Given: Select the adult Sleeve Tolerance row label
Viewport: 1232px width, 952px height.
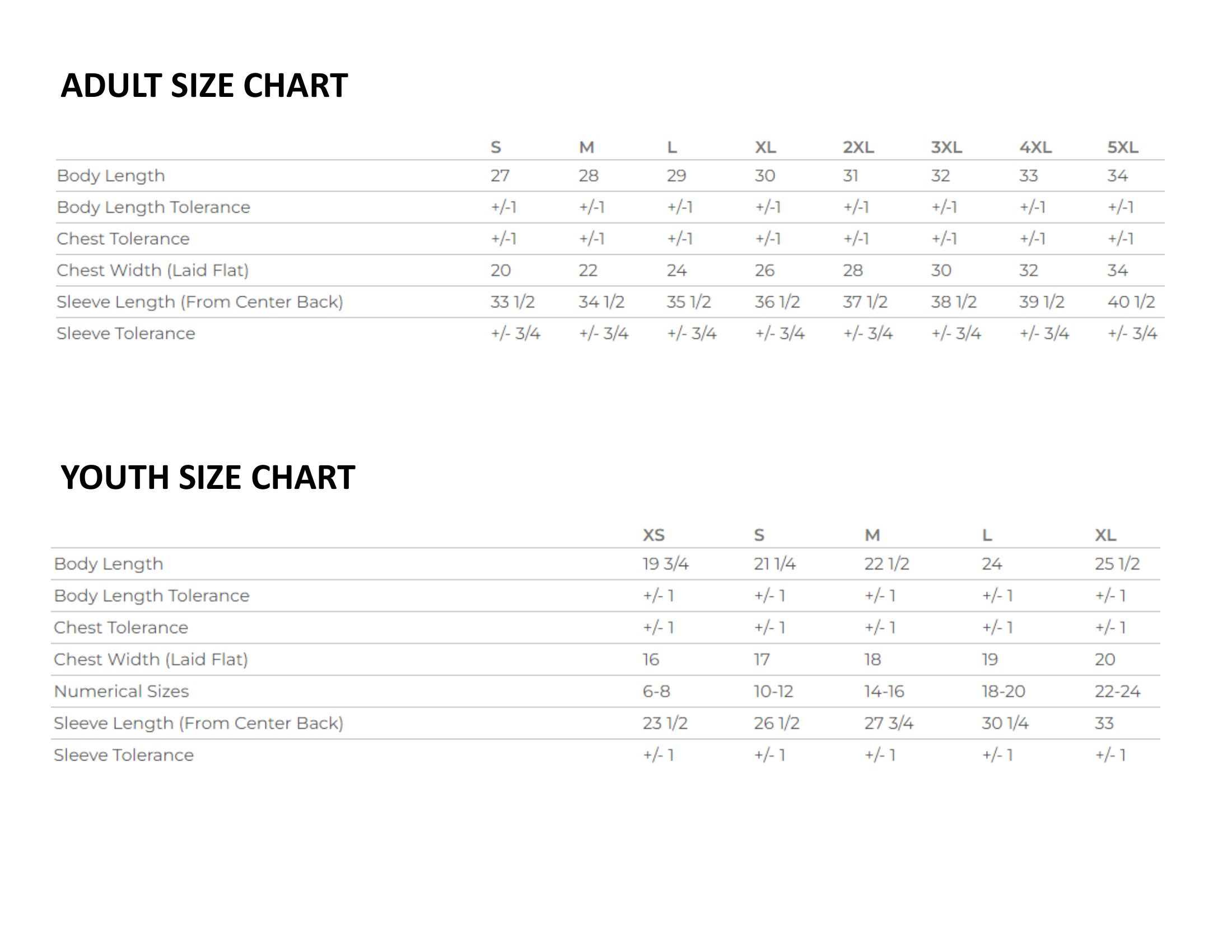Looking at the screenshot, I should point(126,334).
